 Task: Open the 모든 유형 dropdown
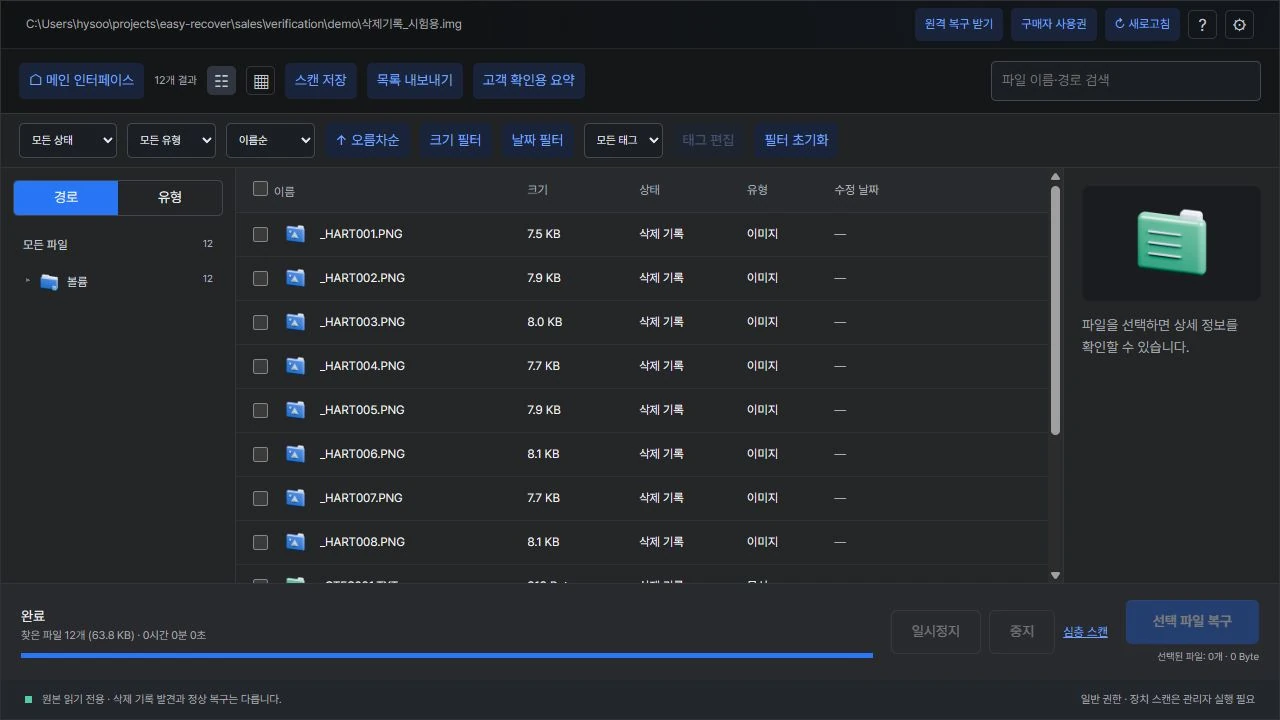coord(171,141)
